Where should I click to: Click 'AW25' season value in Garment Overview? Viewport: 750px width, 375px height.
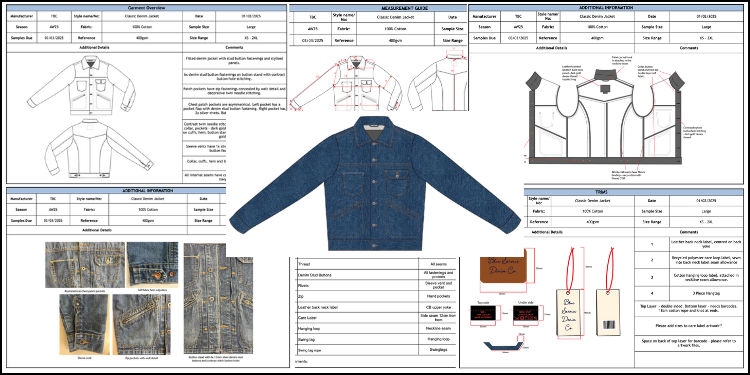click(x=54, y=27)
